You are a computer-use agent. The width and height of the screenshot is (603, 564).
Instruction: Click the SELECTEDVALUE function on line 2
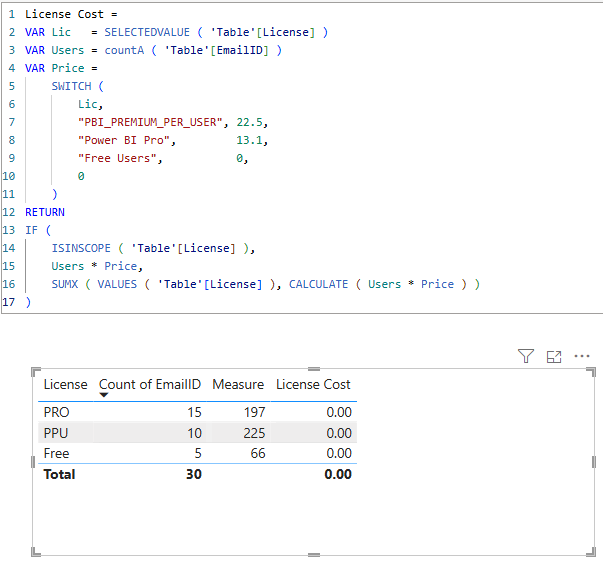(x=147, y=32)
